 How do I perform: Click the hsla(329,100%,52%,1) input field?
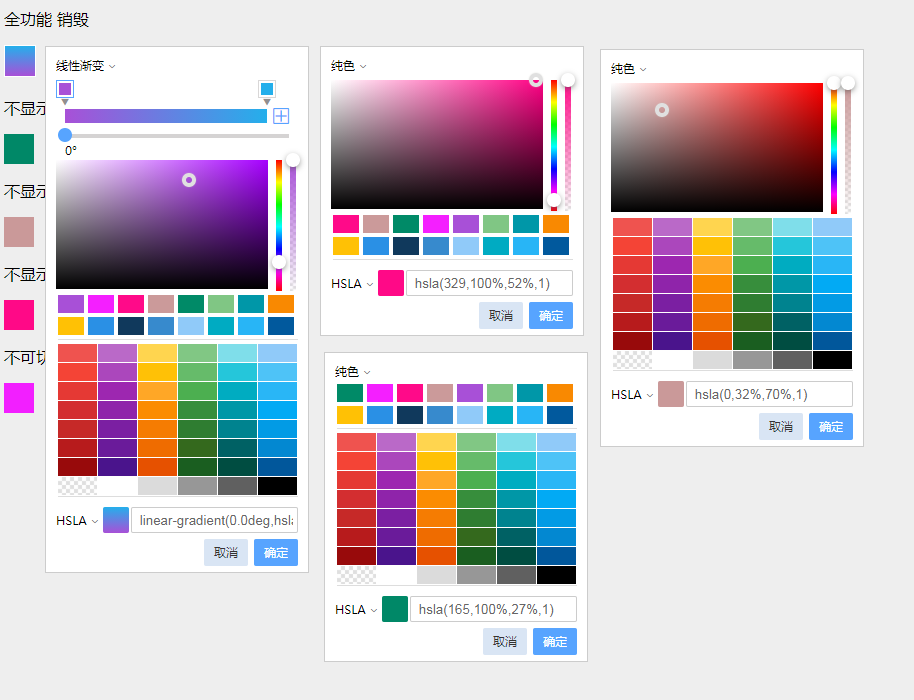pos(489,283)
